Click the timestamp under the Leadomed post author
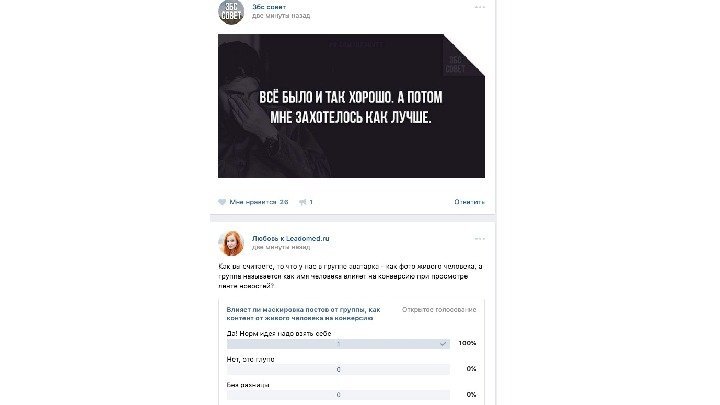Screen dimensions: 720x405 tap(281, 247)
